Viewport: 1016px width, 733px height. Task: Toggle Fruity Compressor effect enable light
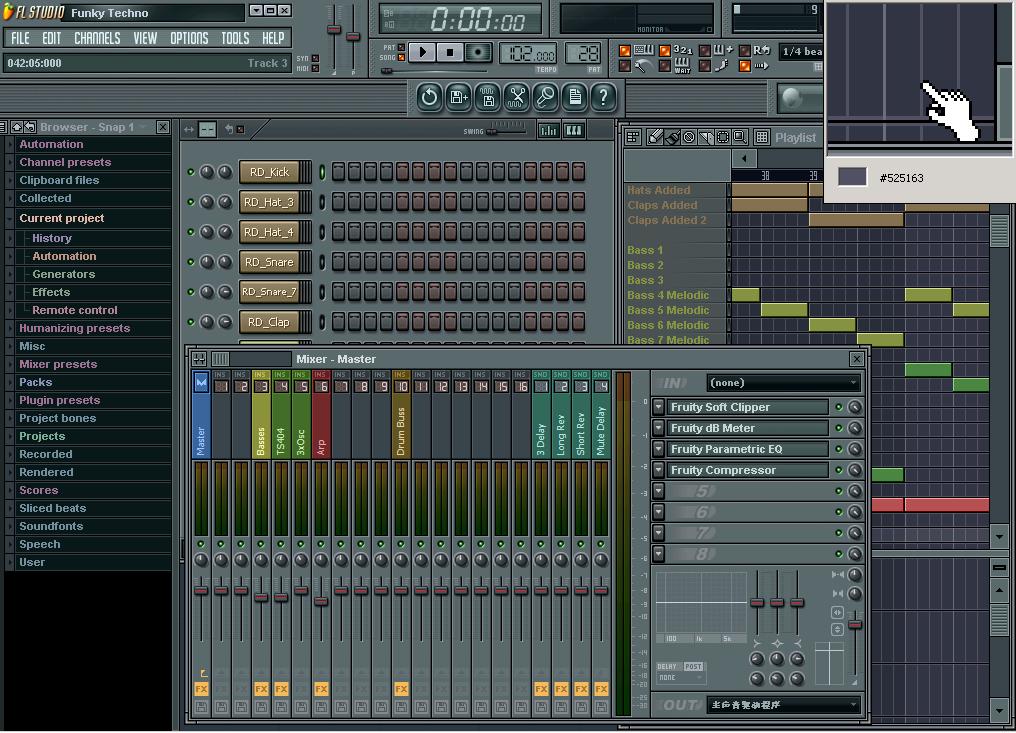[x=838, y=470]
